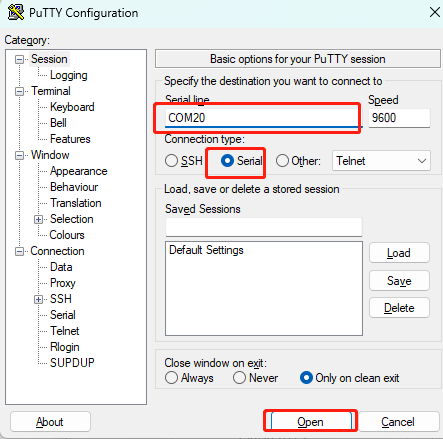Collapse the Connection category node
The image size is (443, 439).
click(20, 251)
